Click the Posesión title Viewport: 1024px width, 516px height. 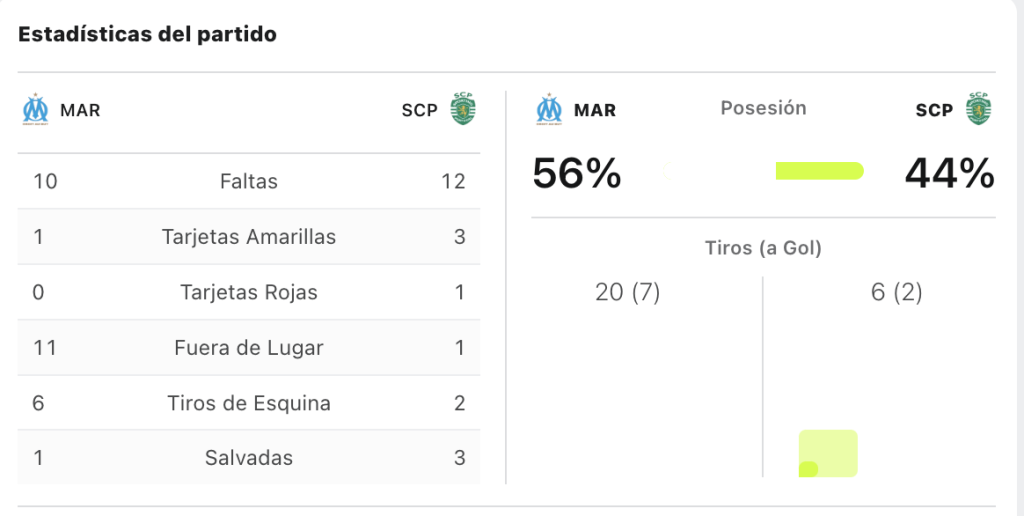click(763, 108)
